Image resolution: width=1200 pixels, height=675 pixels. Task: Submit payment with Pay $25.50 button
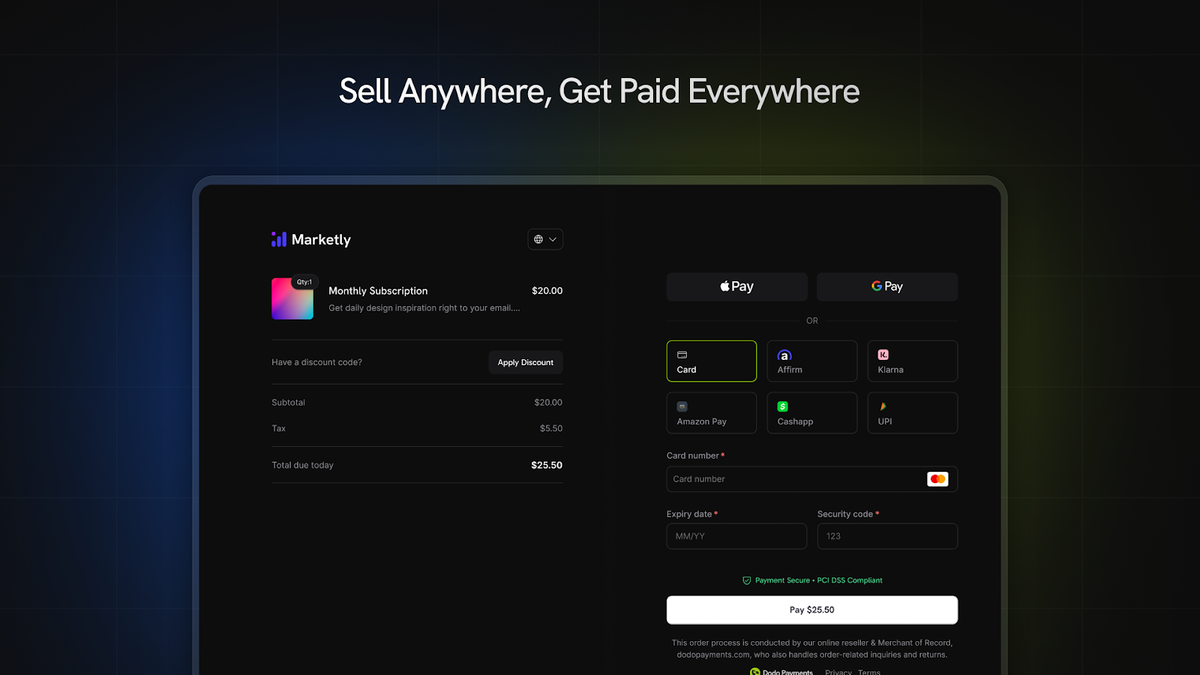812,610
